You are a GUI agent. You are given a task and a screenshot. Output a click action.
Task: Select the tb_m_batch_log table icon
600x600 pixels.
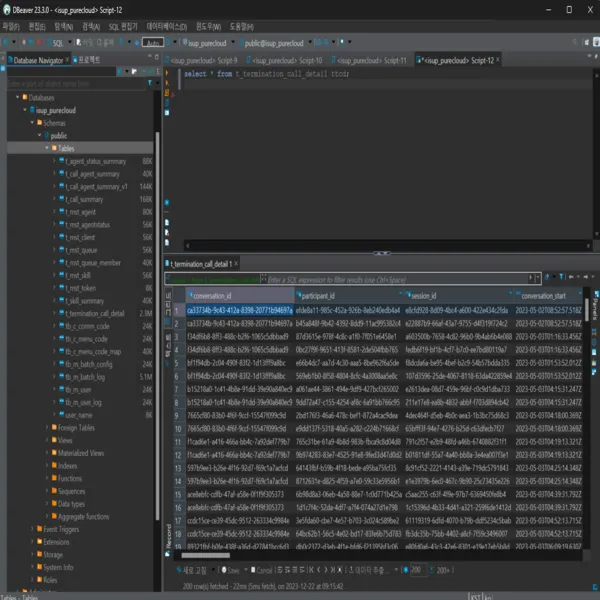point(60,377)
